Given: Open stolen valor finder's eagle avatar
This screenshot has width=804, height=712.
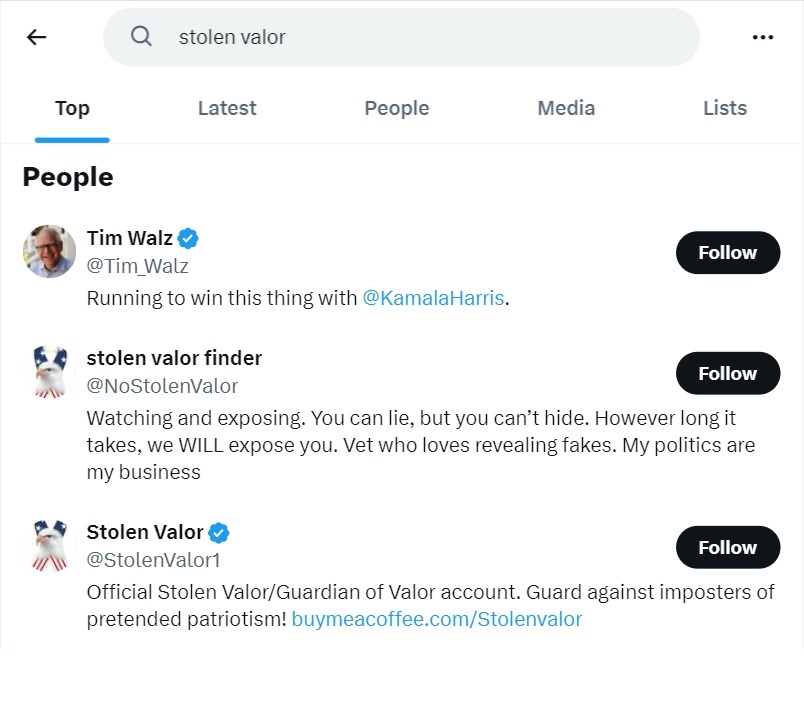Looking at the screenshot, I should tap(49, 372).
